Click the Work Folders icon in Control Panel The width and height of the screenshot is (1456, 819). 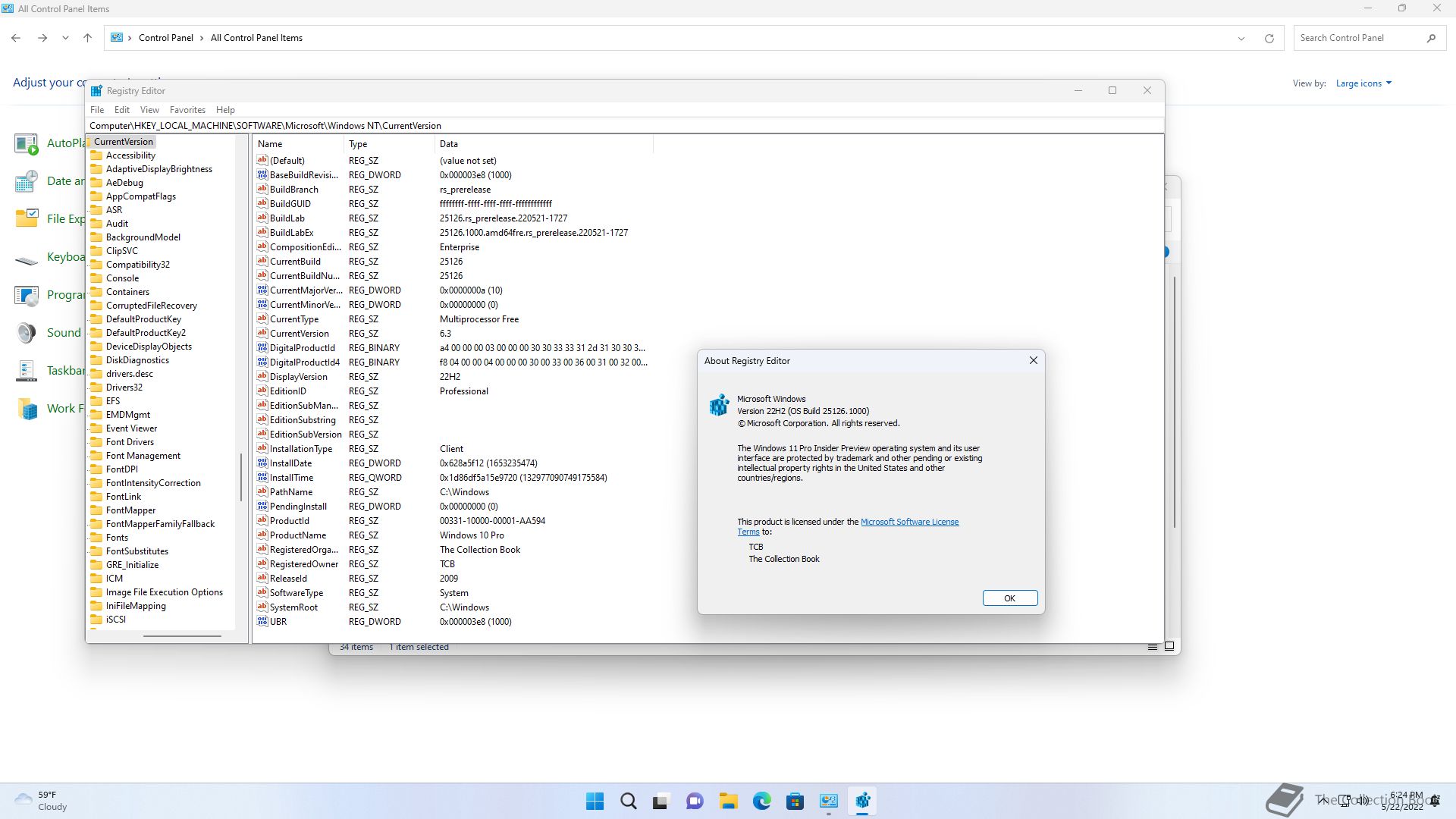click(x=27, y=409)
